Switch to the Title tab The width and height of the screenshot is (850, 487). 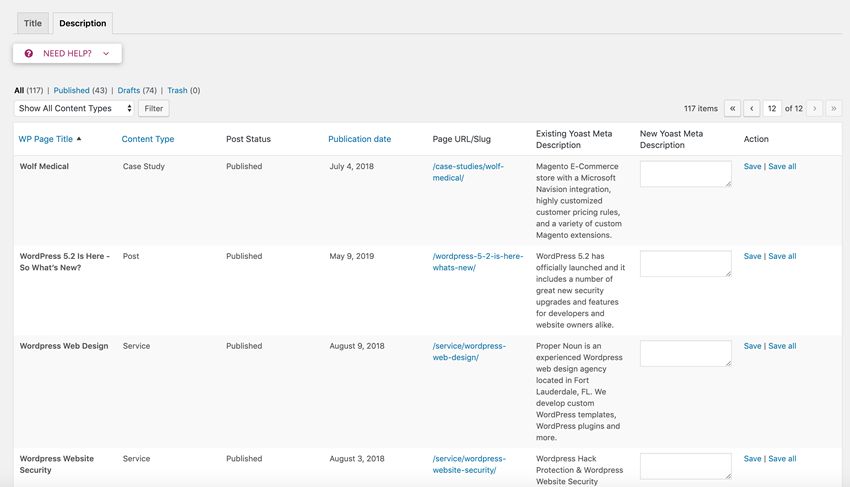point(33,23)
